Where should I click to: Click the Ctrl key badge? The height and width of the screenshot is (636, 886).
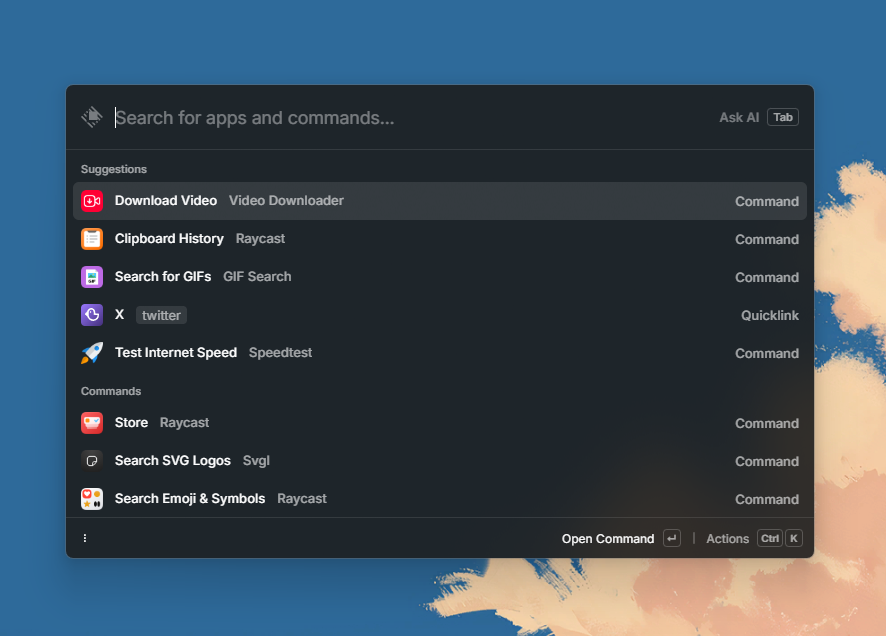point(770,538)
